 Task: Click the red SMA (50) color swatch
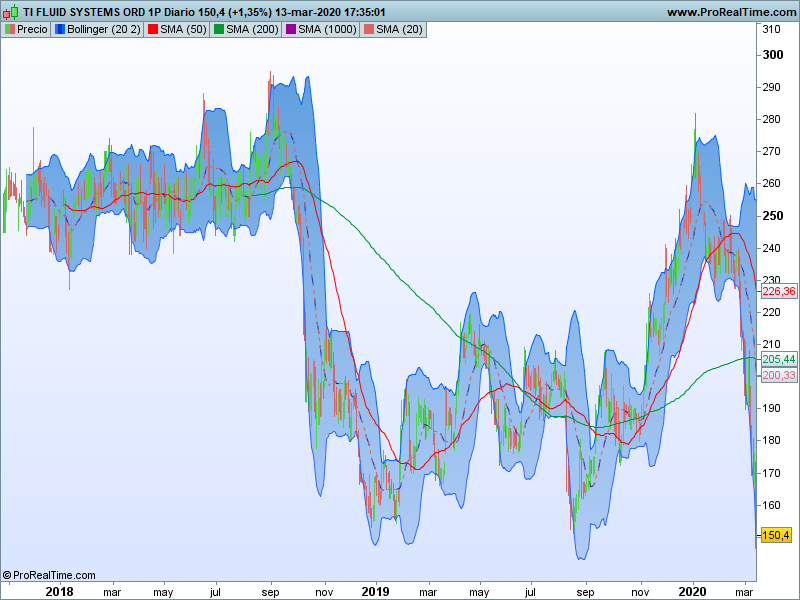[153, 30]
